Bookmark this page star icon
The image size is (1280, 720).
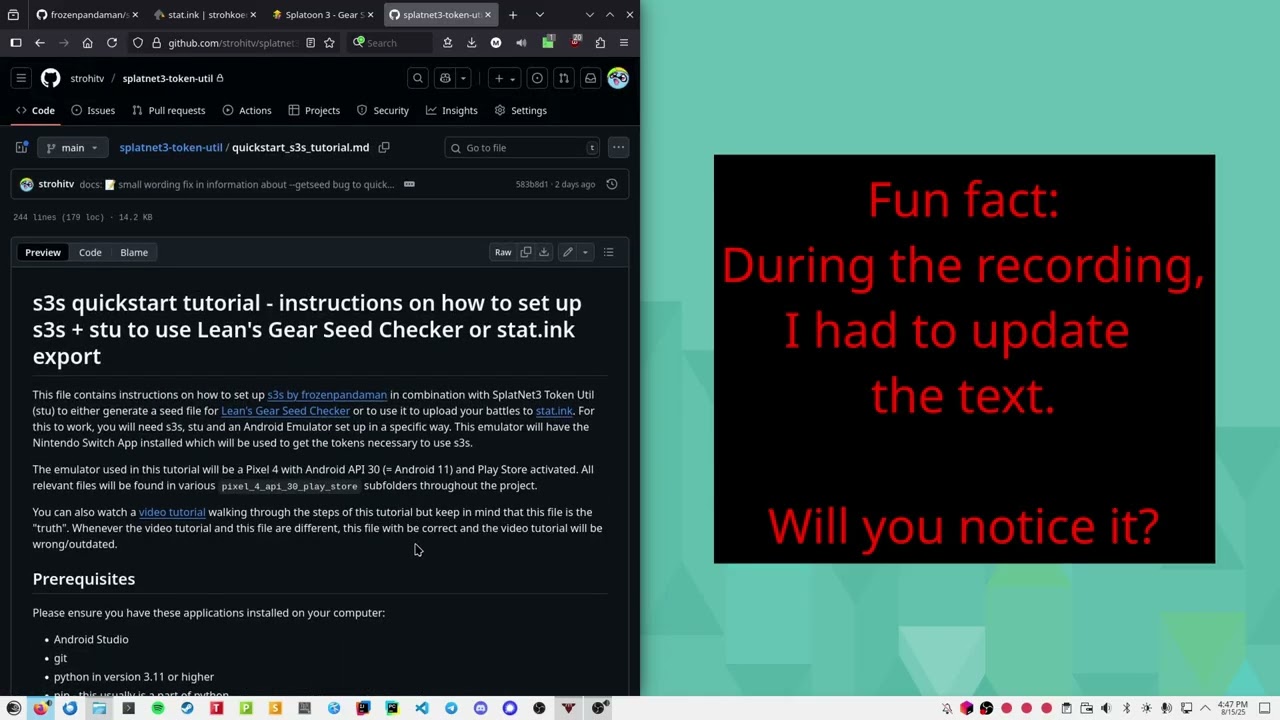point(329,43)
